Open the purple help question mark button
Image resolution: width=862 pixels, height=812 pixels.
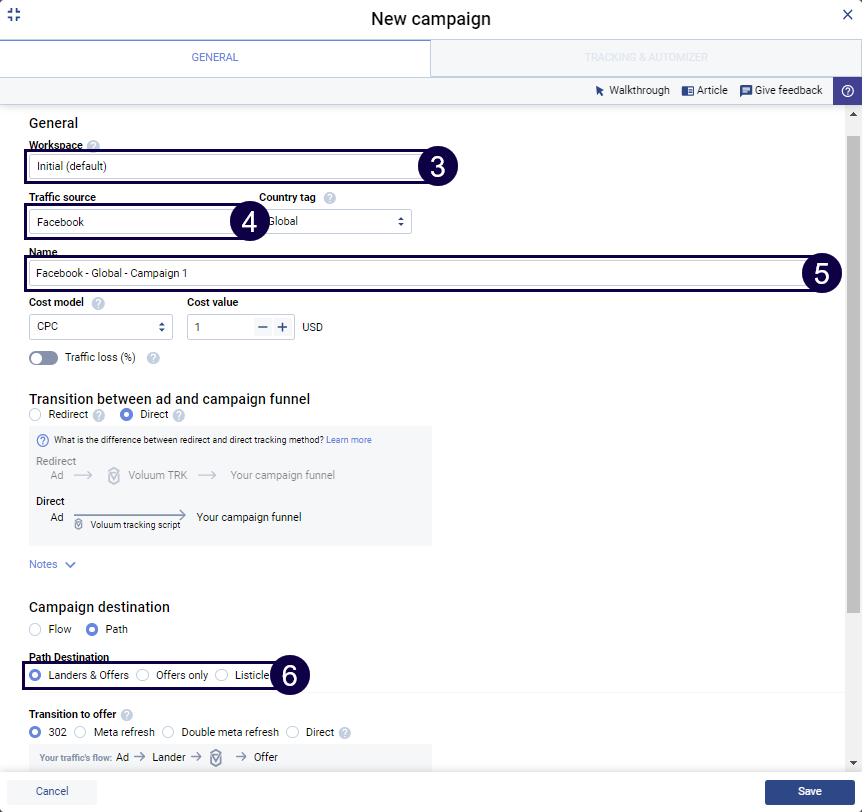pyautogui.click(x=847, y=91)
